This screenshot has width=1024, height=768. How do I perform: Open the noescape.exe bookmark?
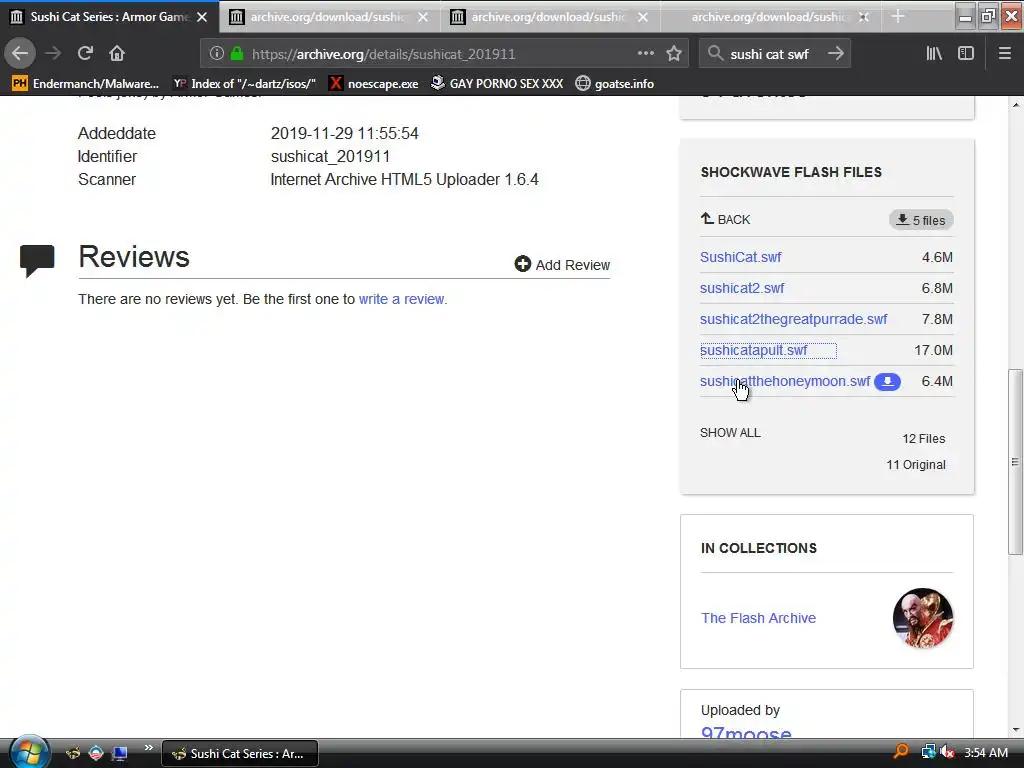pos(374,84)
